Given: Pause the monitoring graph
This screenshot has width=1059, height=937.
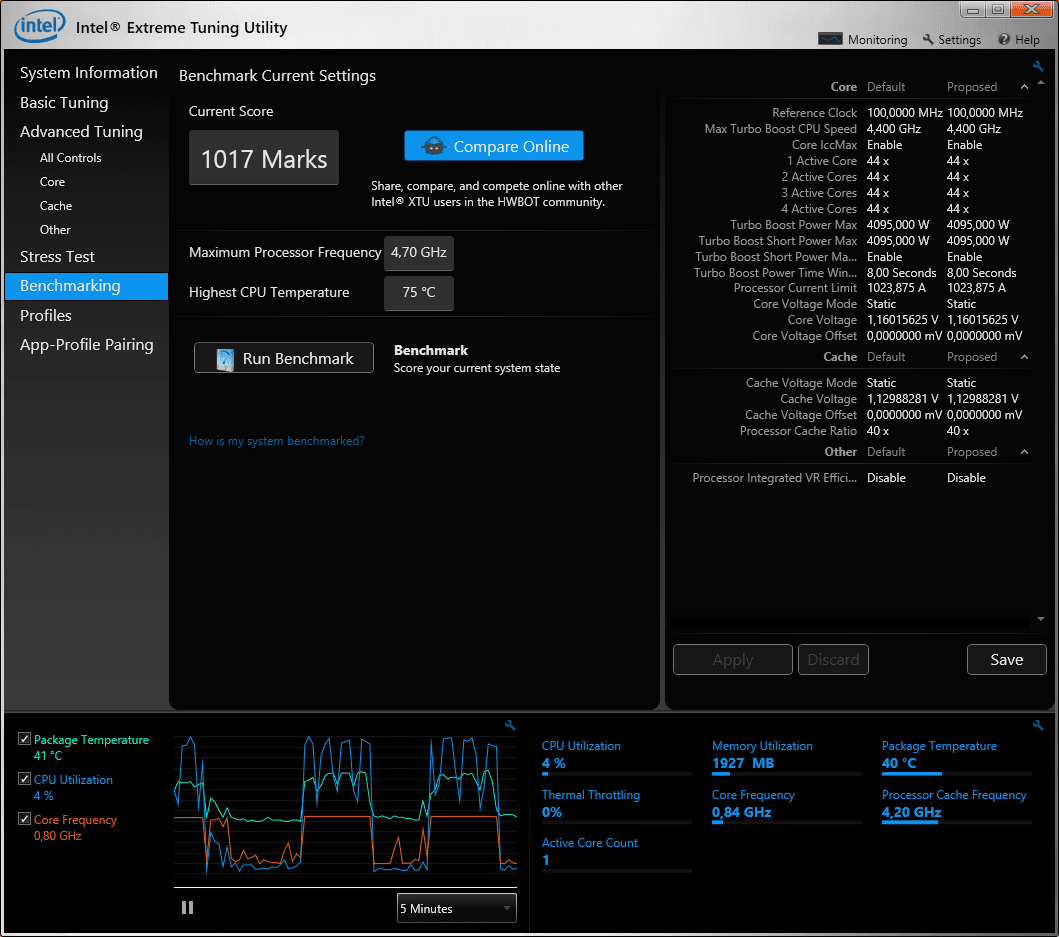Looking at the screenshot, I should (x=187, y=908).
